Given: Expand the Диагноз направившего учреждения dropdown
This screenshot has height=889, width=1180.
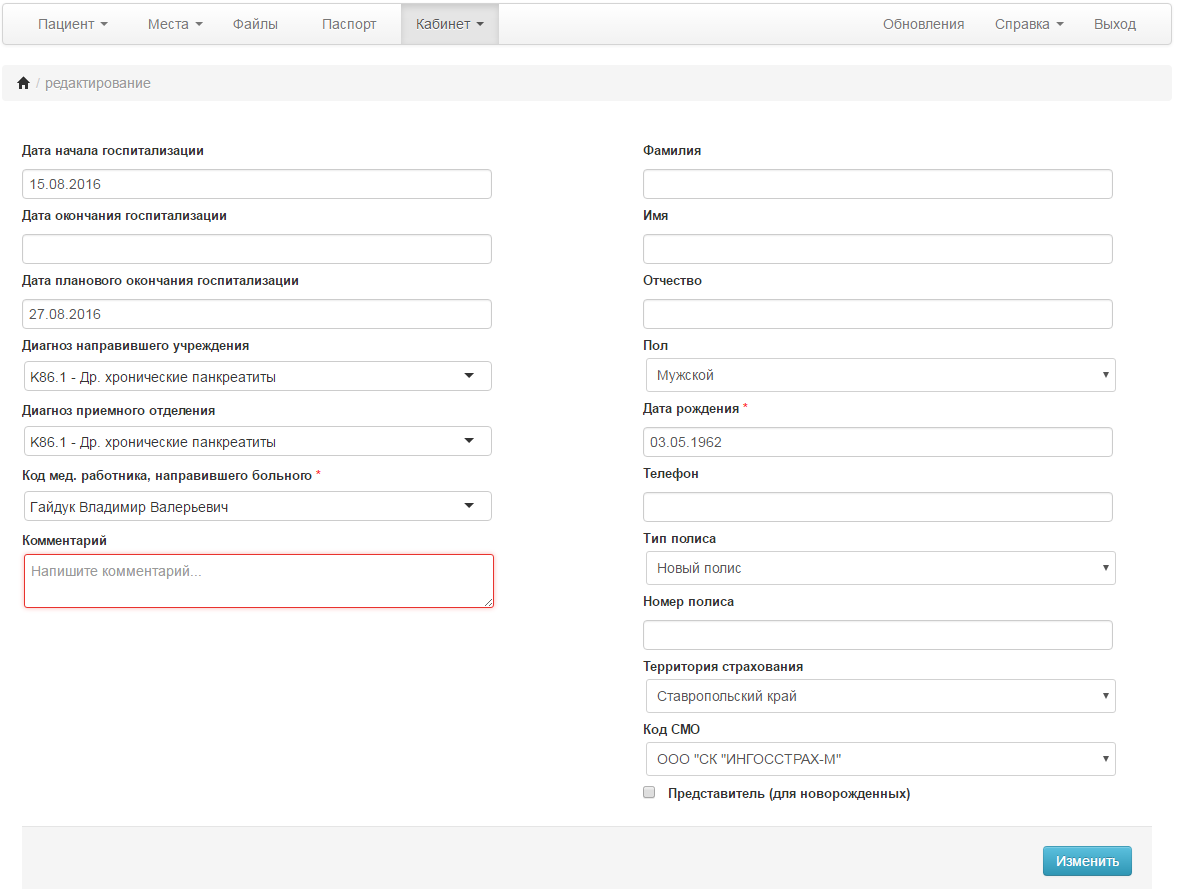Looking at the screenshot, I should (257, 376).
